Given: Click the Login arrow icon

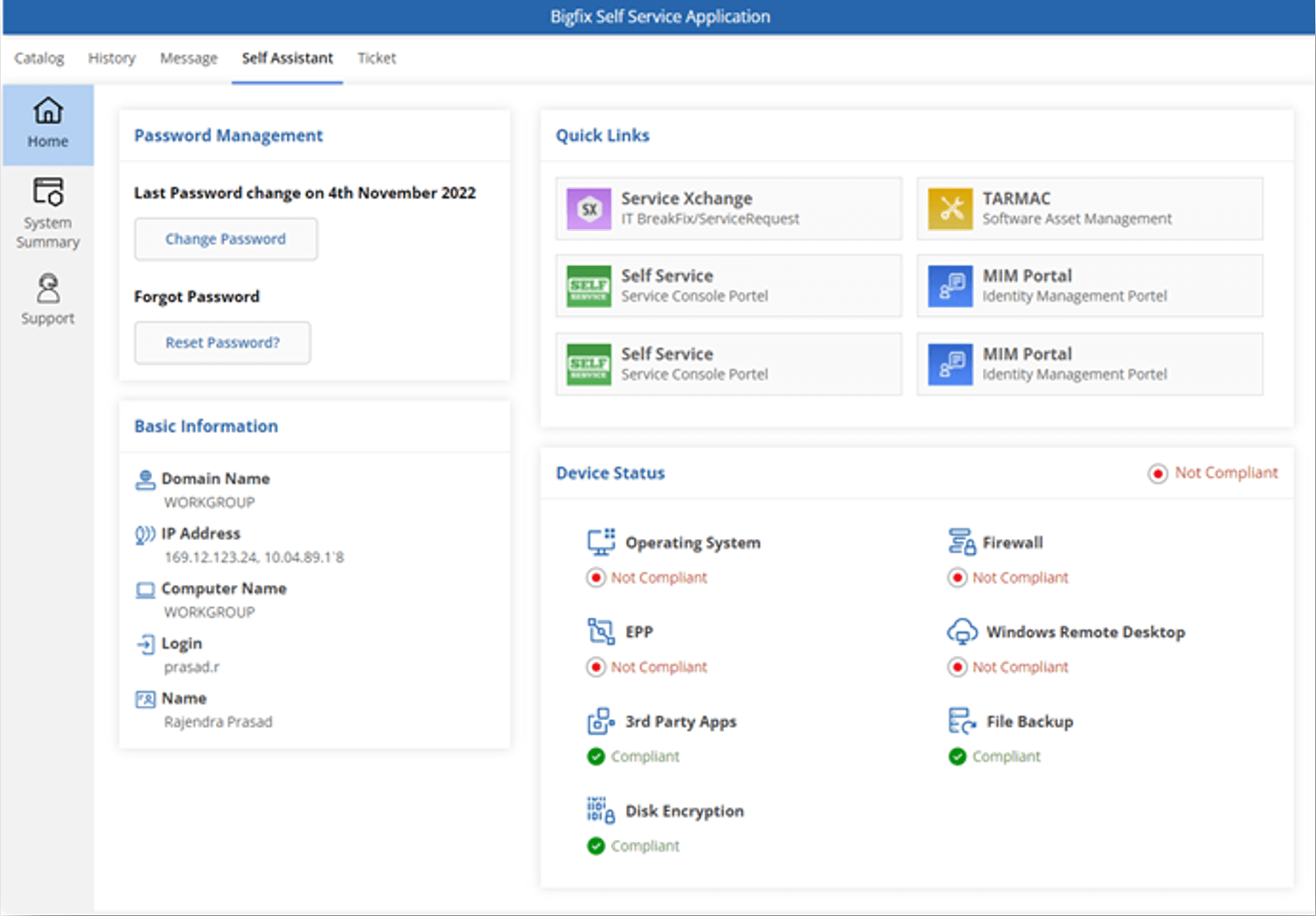Looking at the screenshot, I should coord(145,645).
